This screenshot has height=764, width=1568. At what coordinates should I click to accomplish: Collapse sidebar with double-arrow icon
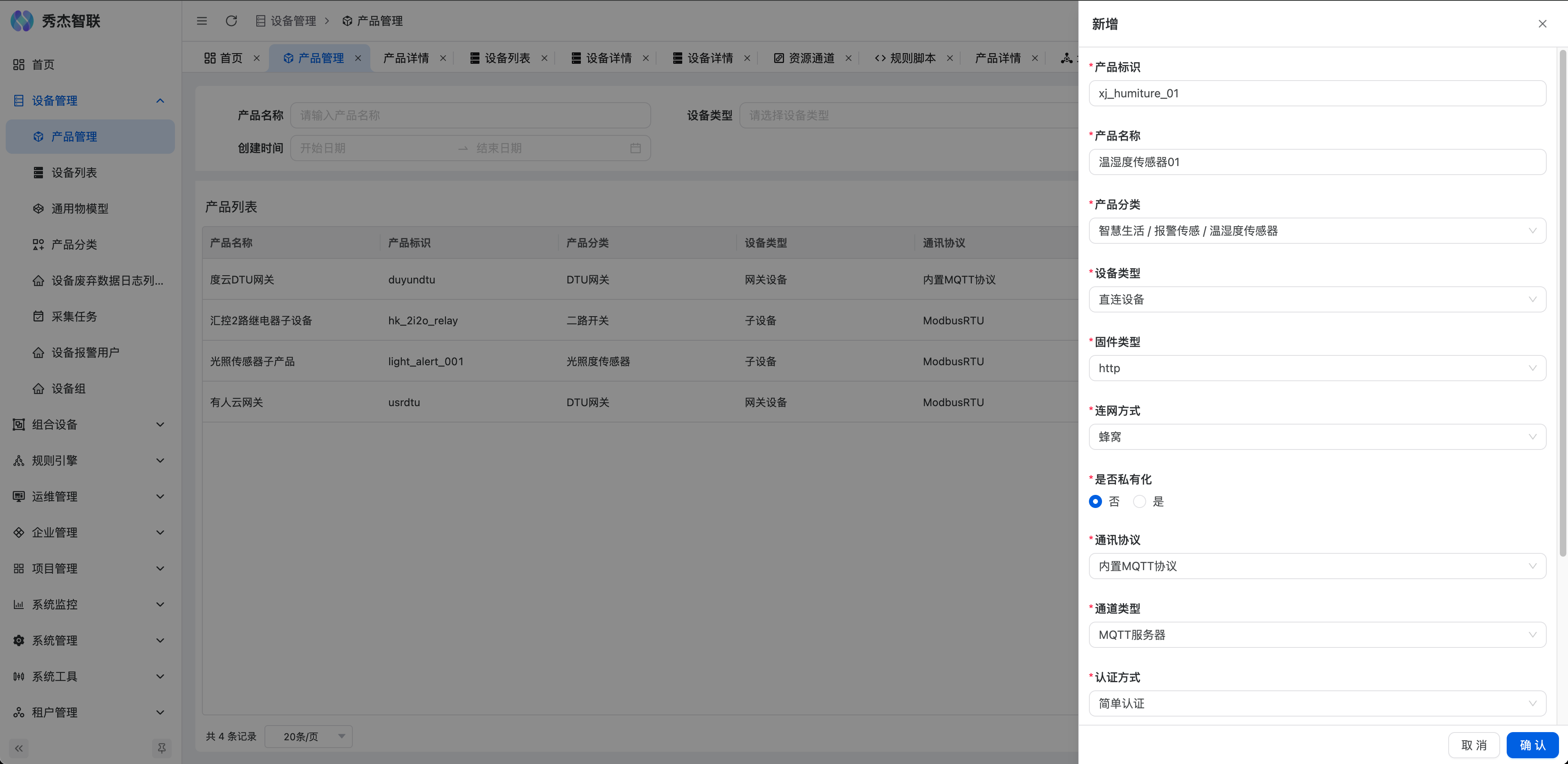coord(19,748)
